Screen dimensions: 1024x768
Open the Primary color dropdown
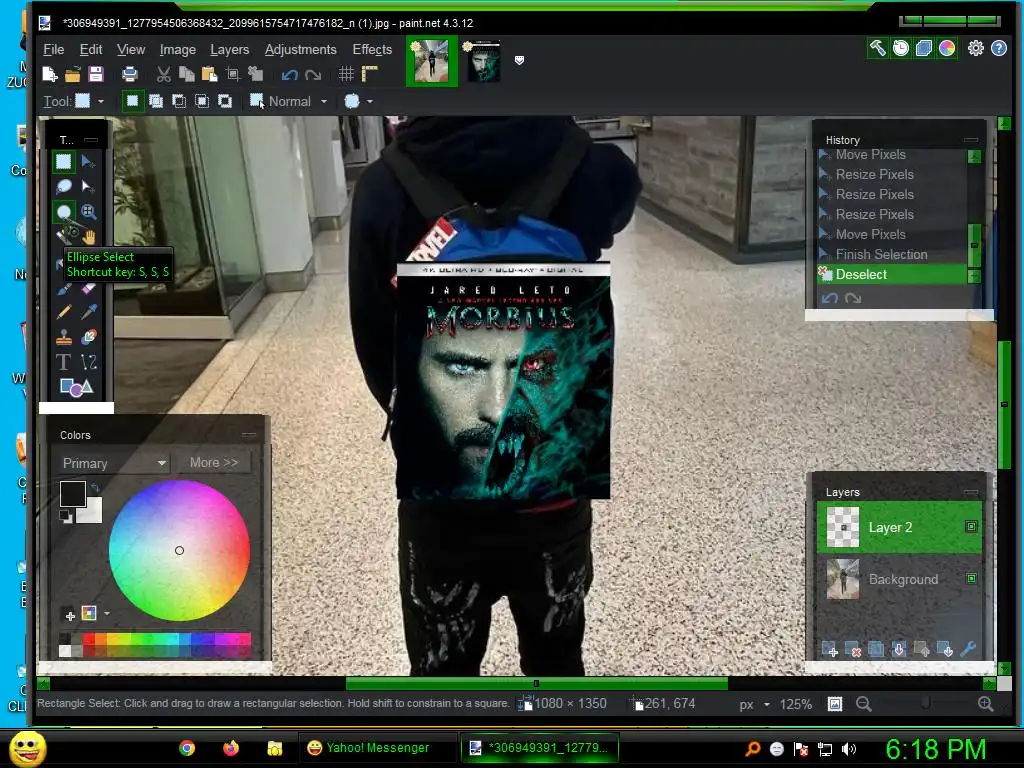pyautogui.click(x=114, y=463)
